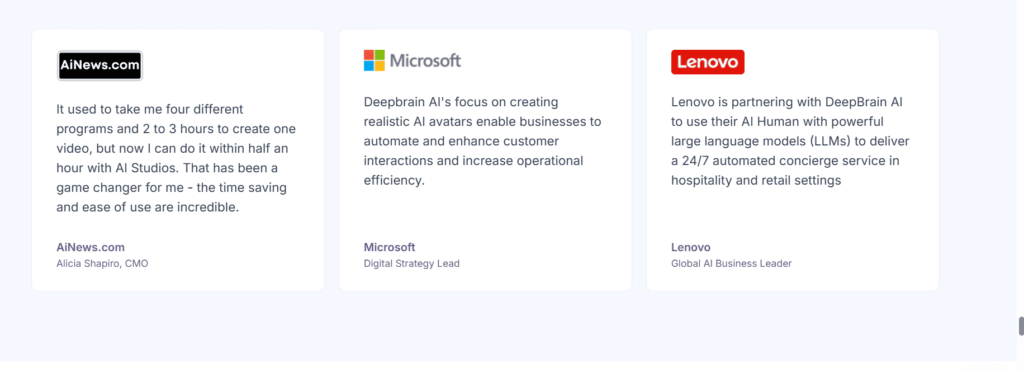Click the Microsoft wordmark beside the squares
This screenshot has height=372, width=1024.
tap(425, 61)
